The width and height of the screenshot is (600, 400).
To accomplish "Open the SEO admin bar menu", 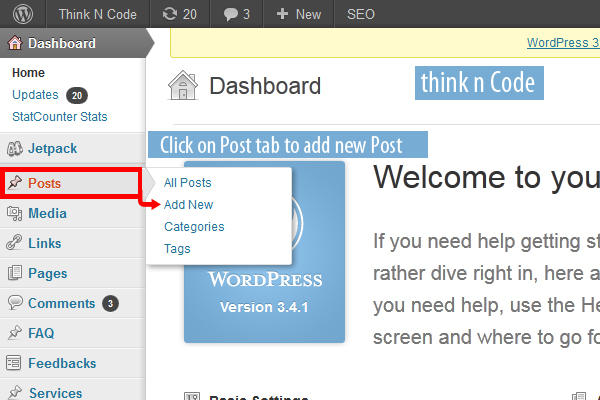I will point(361,14).
